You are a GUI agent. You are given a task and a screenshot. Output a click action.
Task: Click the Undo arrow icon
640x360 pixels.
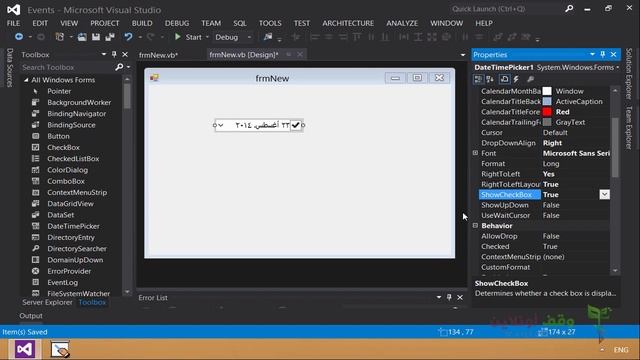coord(128,37)
